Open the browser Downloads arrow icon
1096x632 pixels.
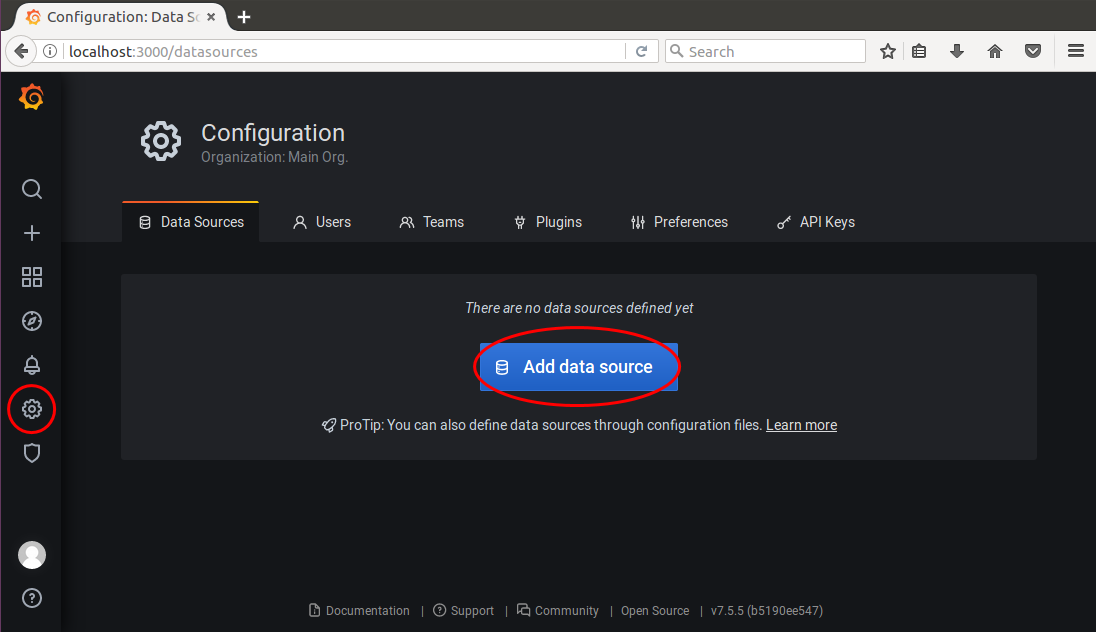click(957, 51)
